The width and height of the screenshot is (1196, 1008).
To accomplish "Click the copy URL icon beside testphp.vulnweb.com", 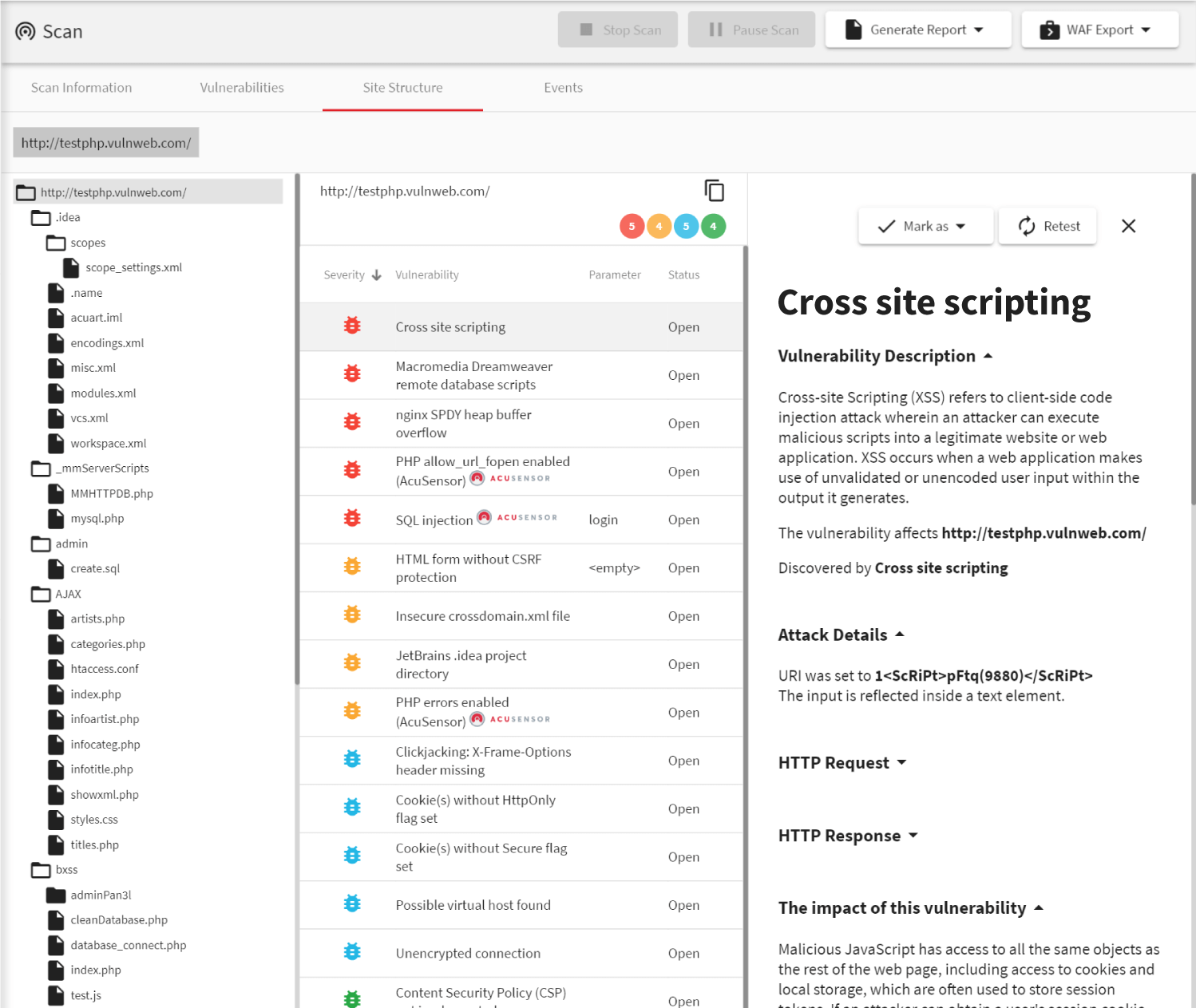I will click(714, 191).
